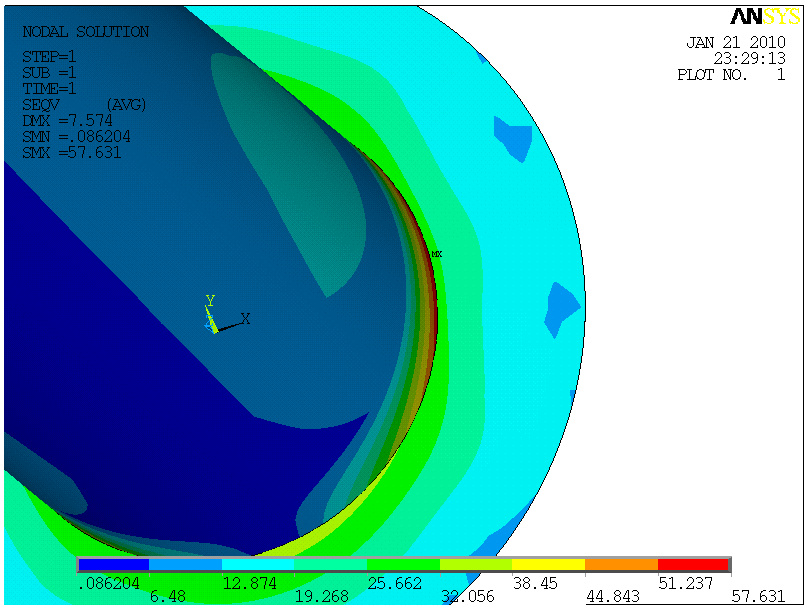The image size is (810, 610).
Task: Click the 32.056 legend value
Action: 468,597
